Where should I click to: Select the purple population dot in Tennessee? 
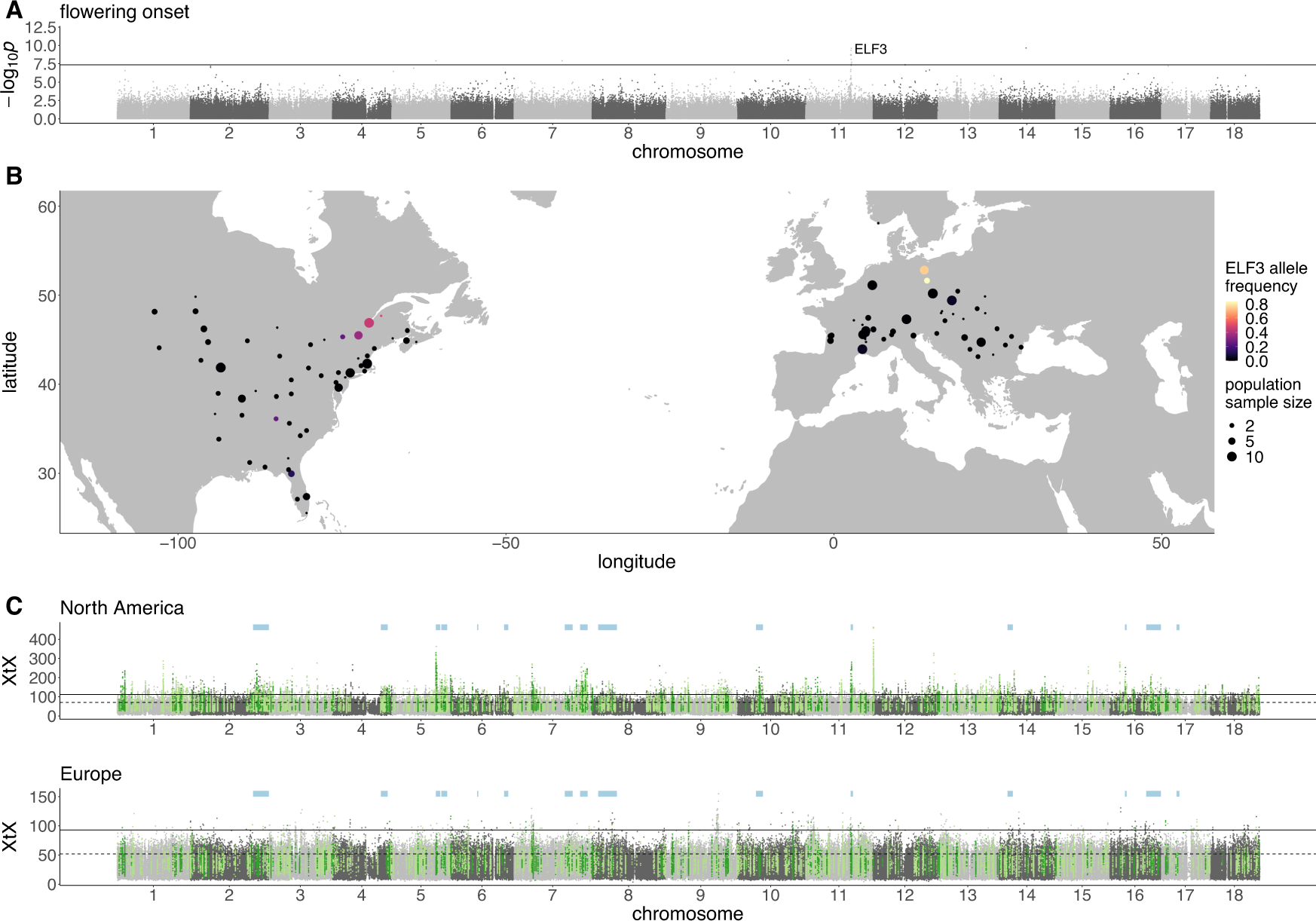coord(276,418)
